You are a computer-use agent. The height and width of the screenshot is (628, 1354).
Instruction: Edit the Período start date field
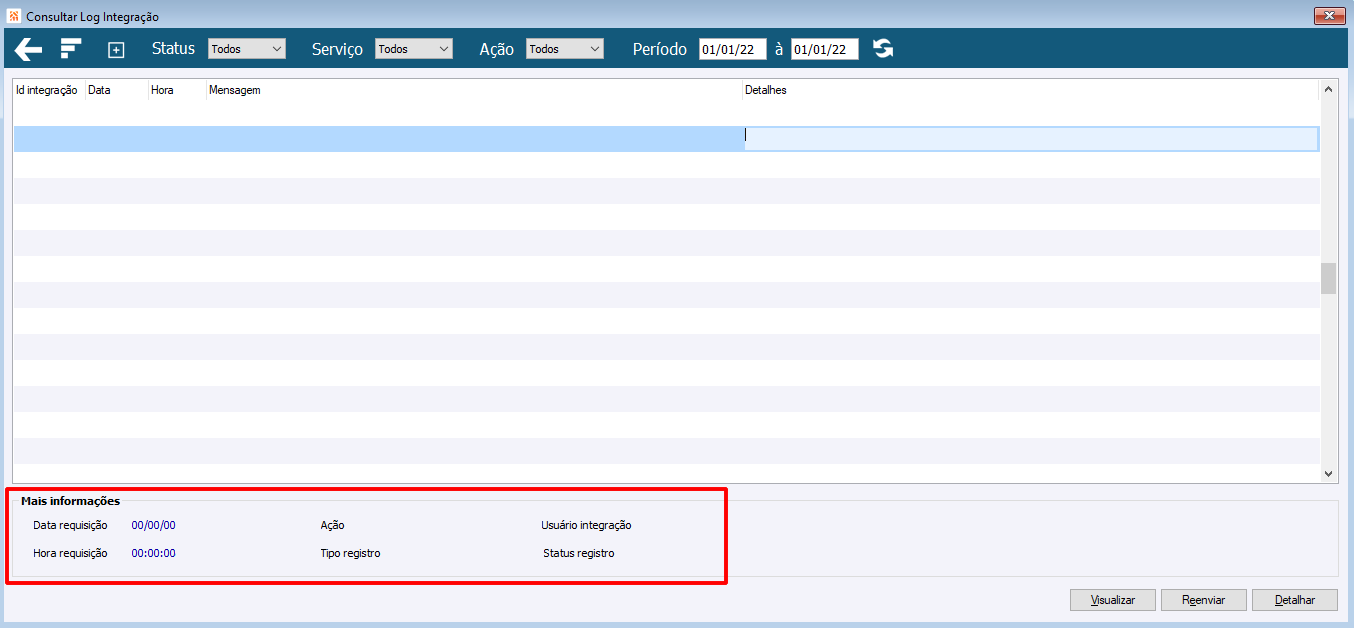(733, 49)
